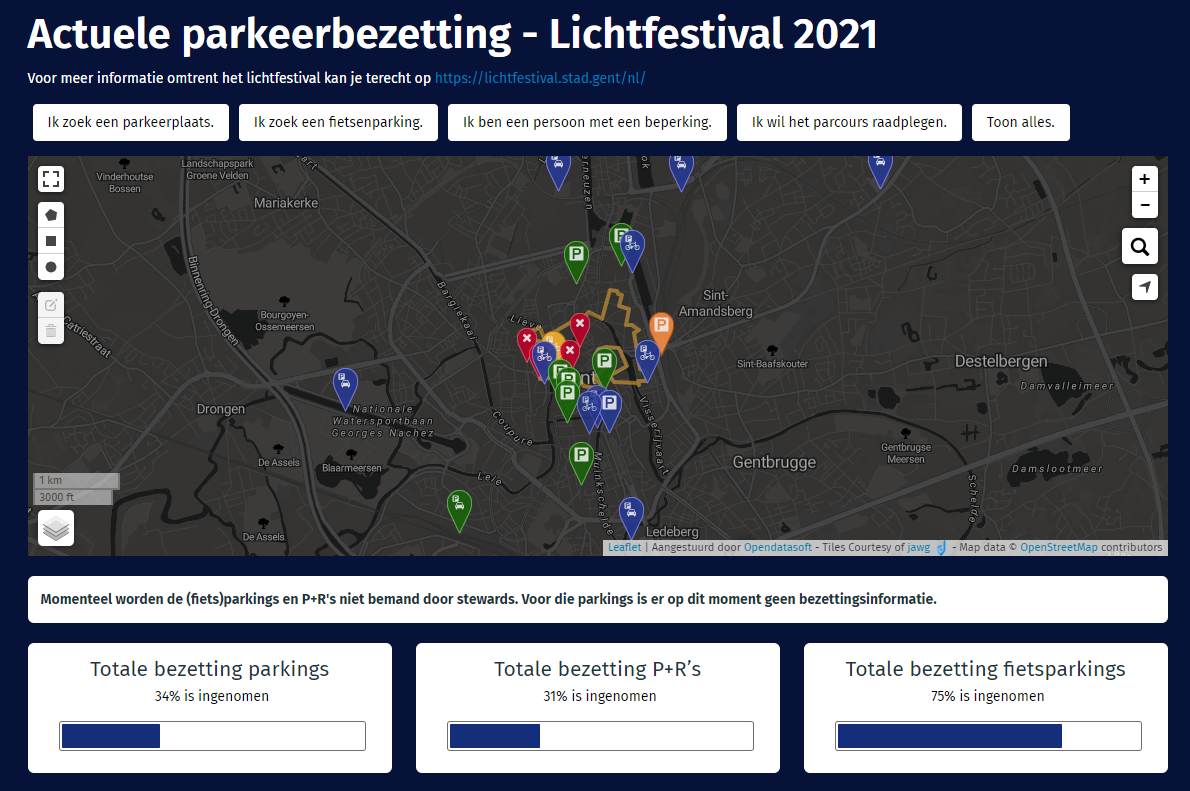Select the circle drawing tool
Viewport: 1190px width, 791px height.
coord(50,266)
